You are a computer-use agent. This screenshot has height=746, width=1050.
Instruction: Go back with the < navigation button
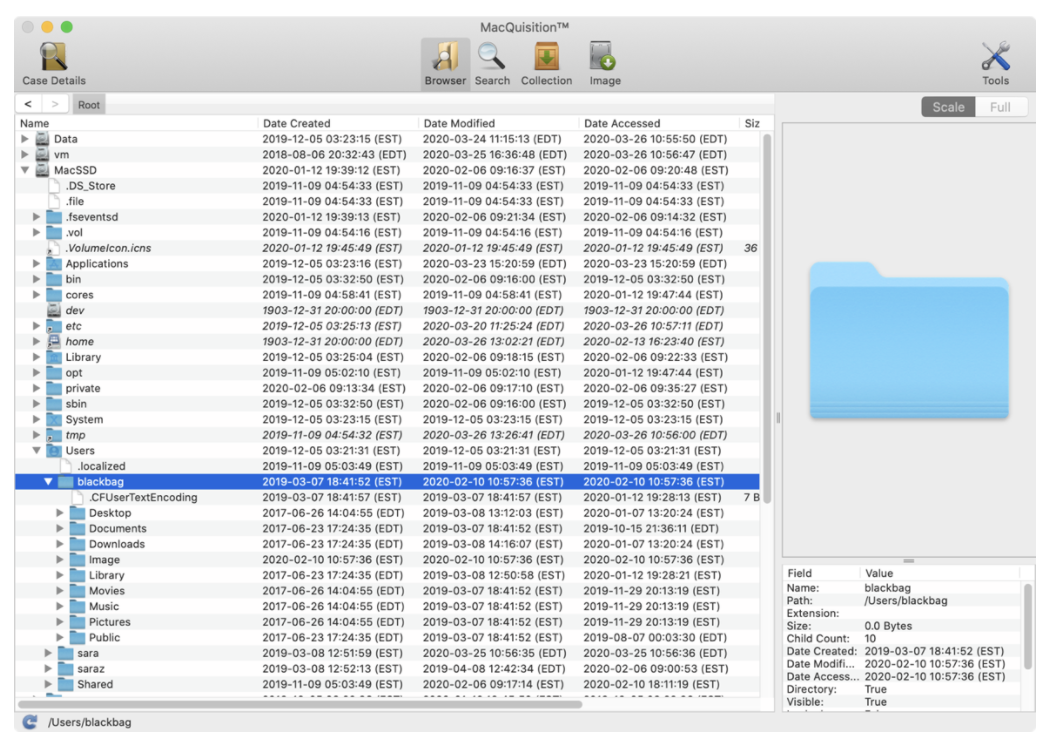(x=28, y=104)
